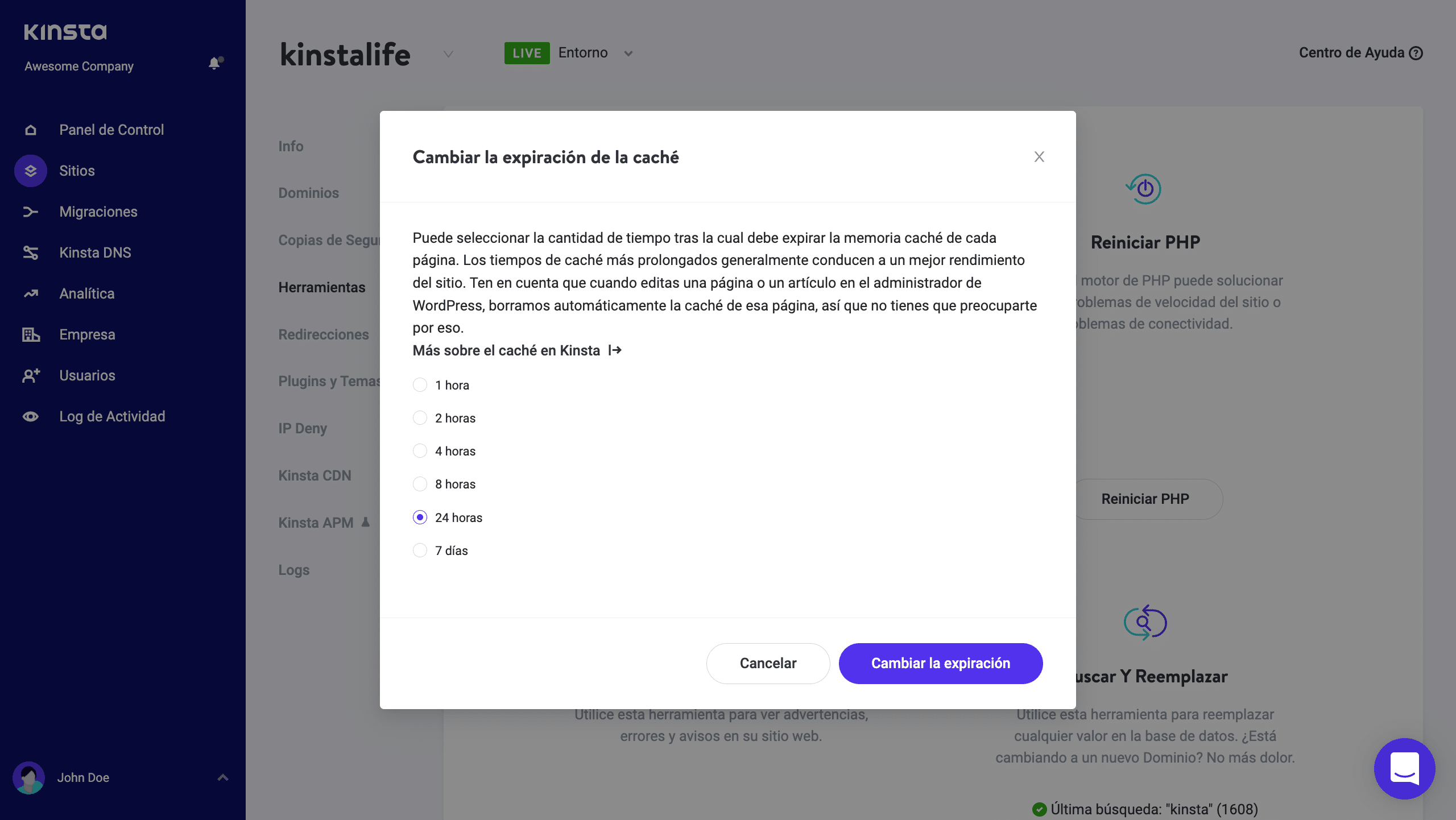Expand the John Doe user menu

pyautogui.click(x=223, y=777)
